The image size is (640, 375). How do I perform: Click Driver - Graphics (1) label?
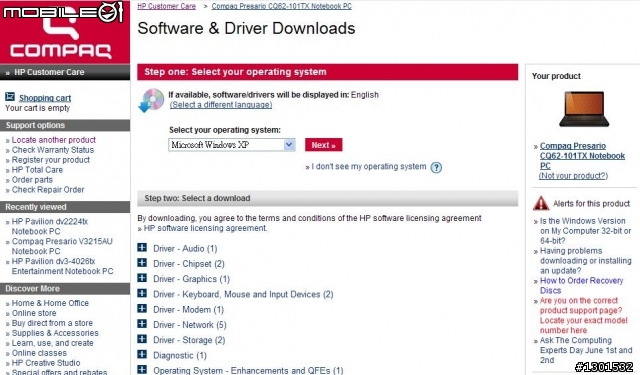[191, 279]
